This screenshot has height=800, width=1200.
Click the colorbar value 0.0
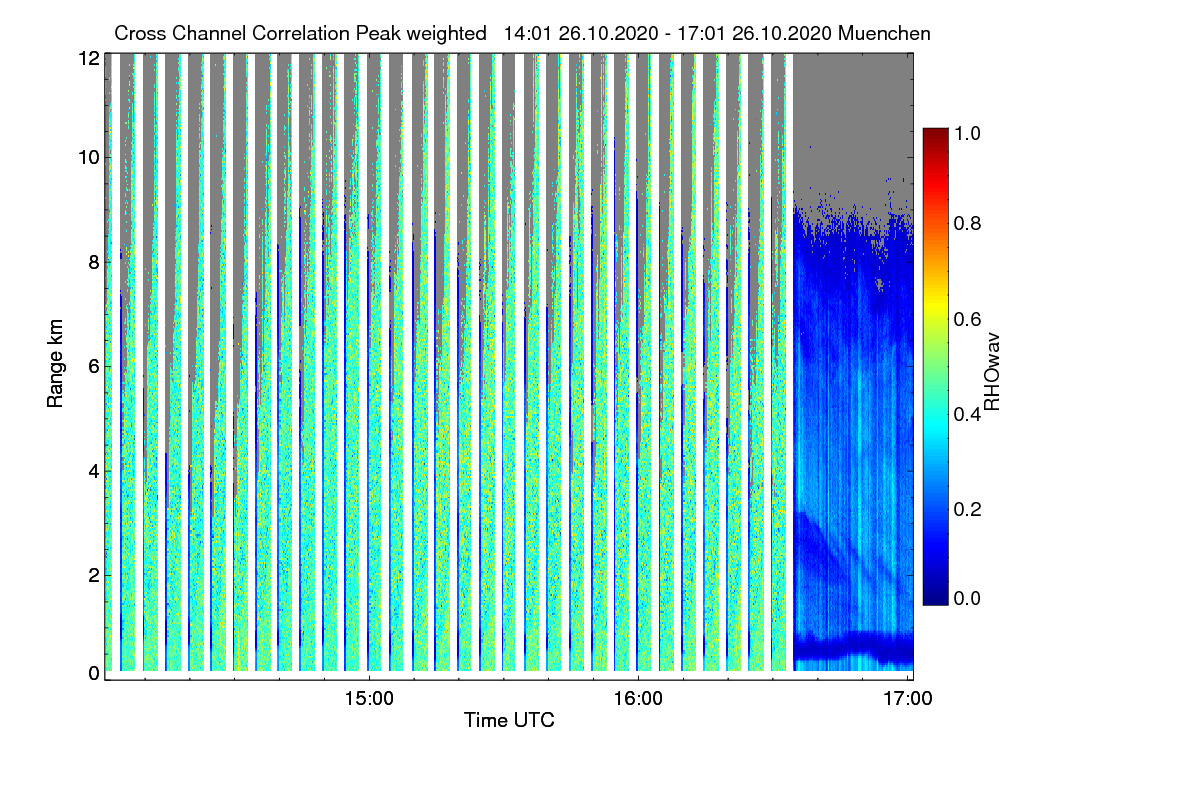pyautogui.click(x=968, y=598)
